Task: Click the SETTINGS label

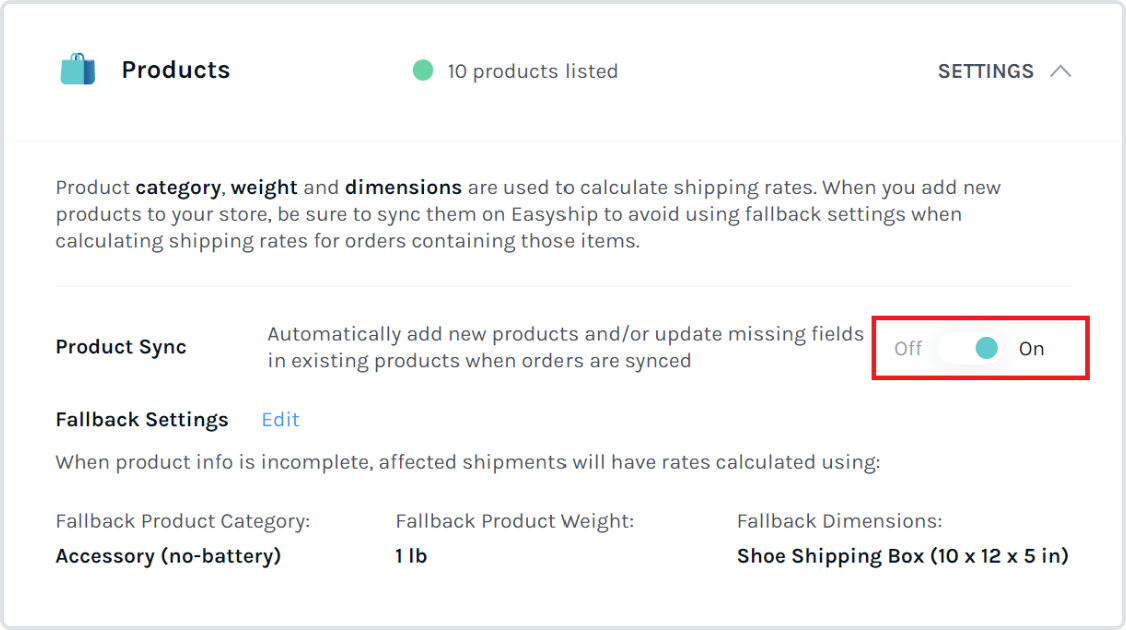Action: pos(985,71)
